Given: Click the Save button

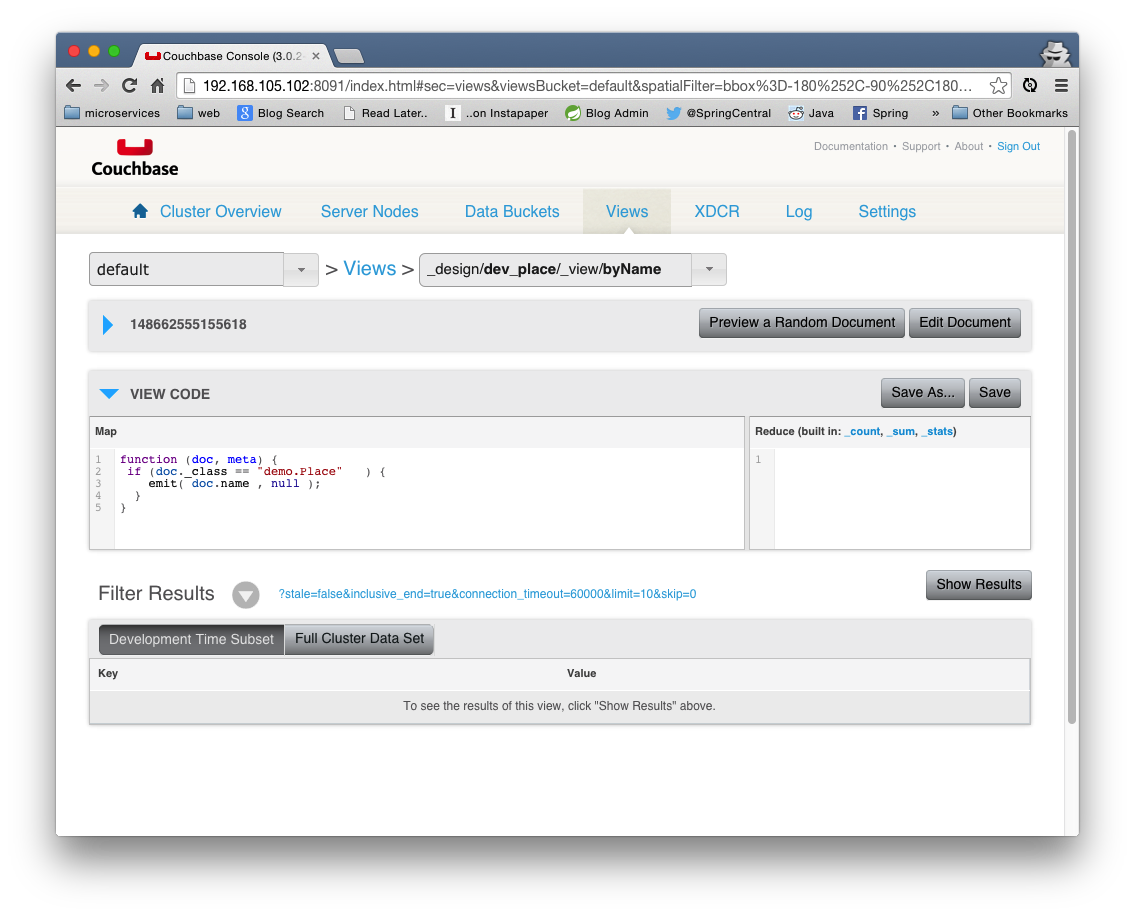Looking at the screenshot, I should (995, 392).
